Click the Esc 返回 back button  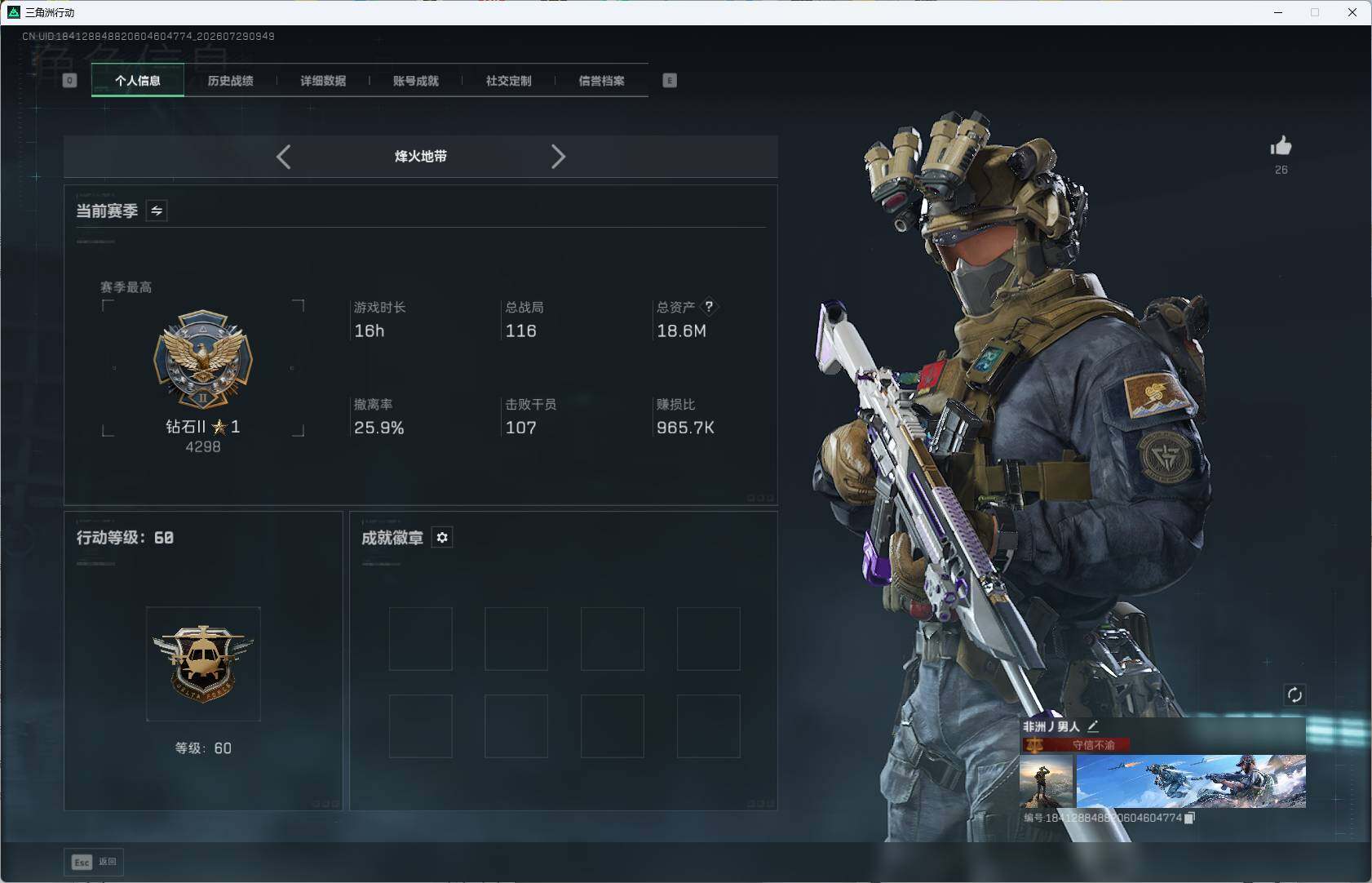pos(94,862)
